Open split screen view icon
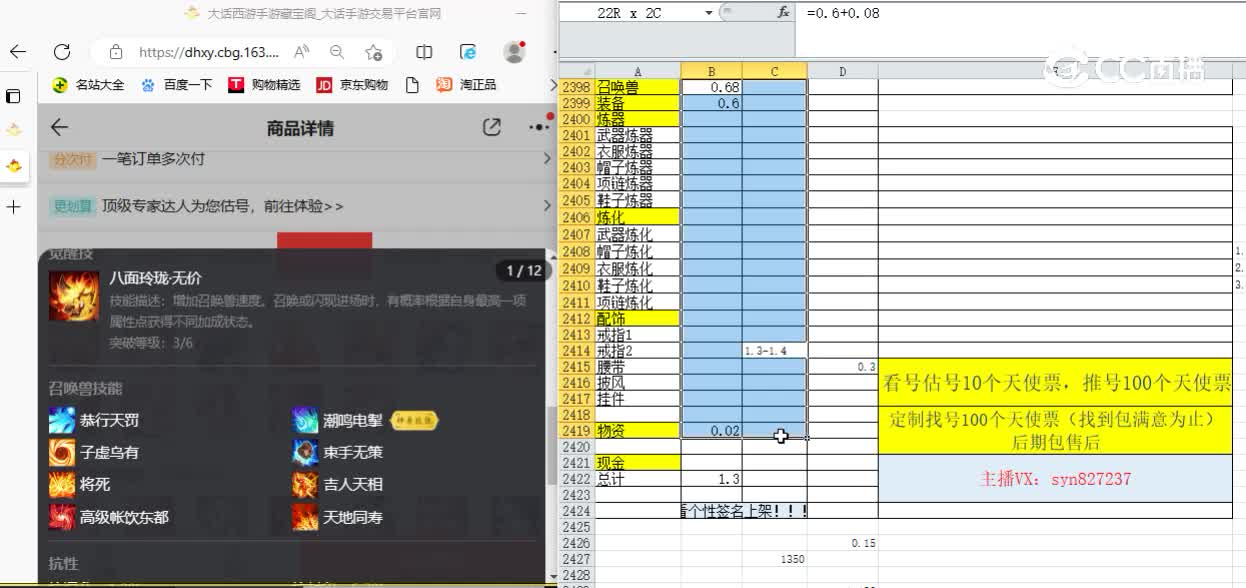 point(424,52)
